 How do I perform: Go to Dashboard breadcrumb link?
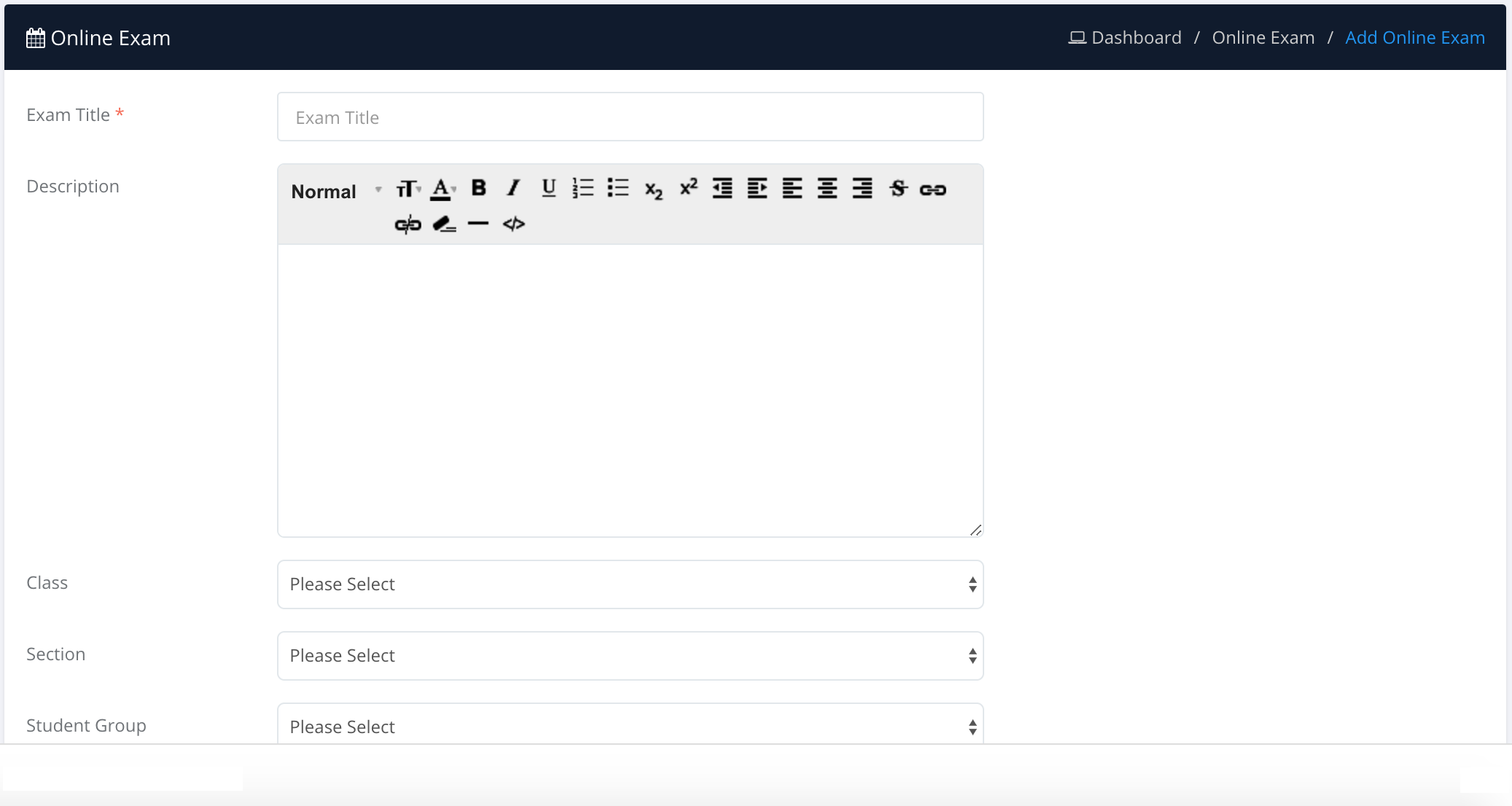[x=1136, y=38]
